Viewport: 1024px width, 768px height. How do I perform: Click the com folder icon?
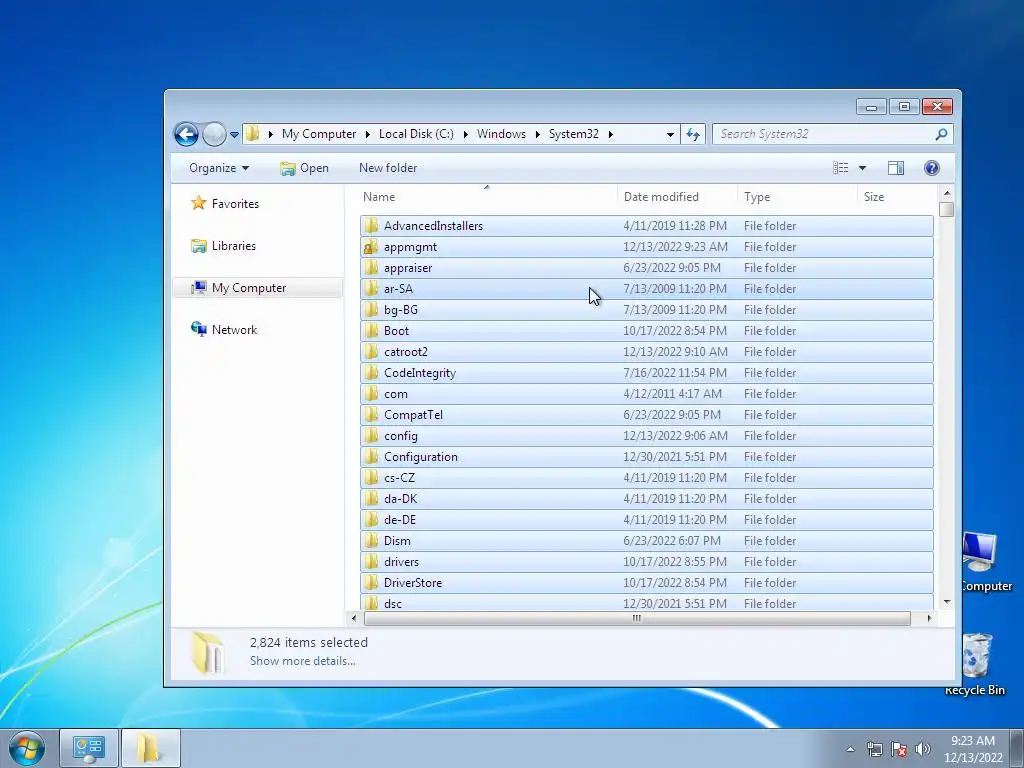point(371,394)
